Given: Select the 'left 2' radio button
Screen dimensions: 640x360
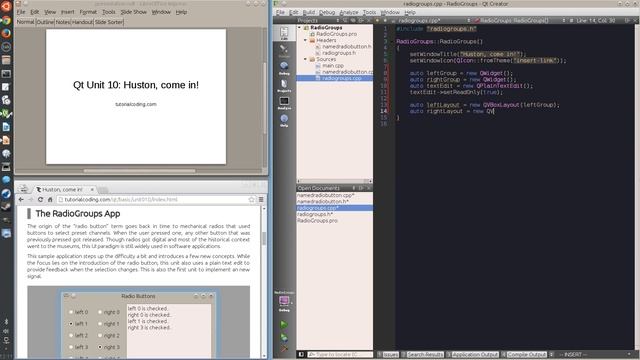Looking at the screenshot, I should click(x=71, y=336).
